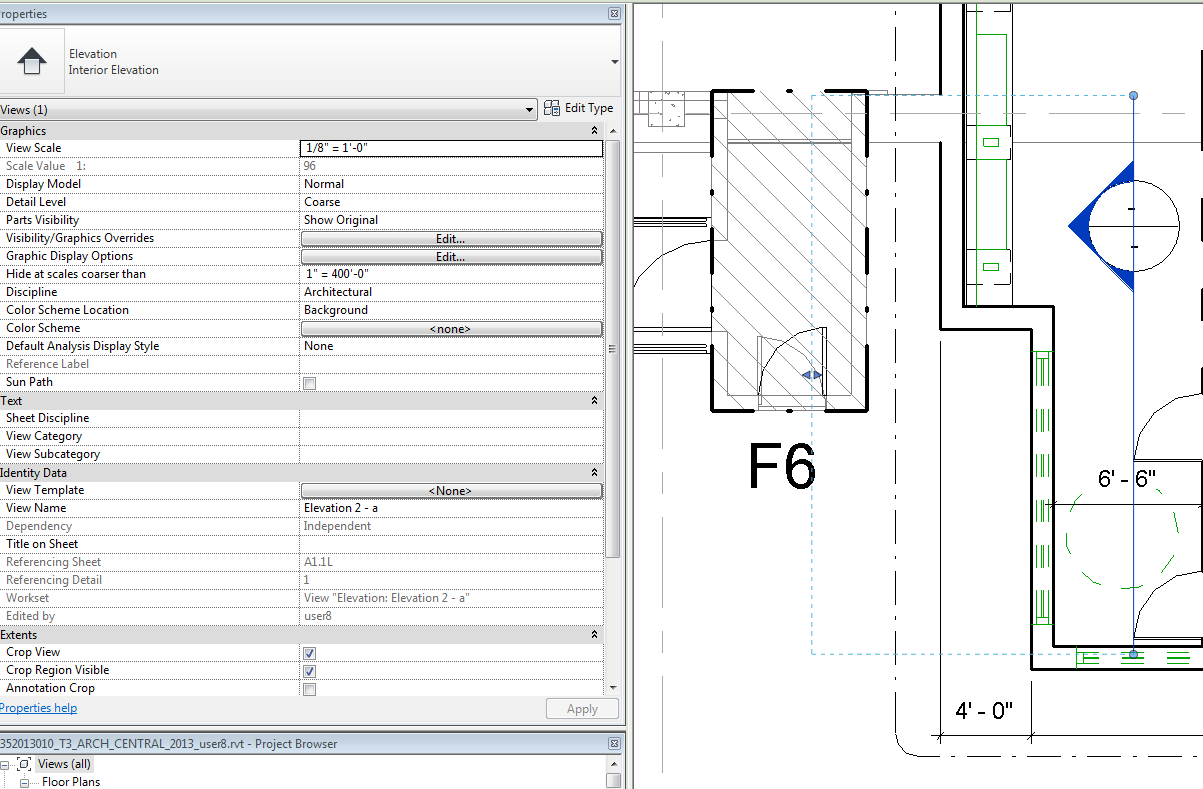Image resolution: width=1203 pixels, height=789 pixels.
Task: Click the Elevation type house icon
Action: pos(32,62)
